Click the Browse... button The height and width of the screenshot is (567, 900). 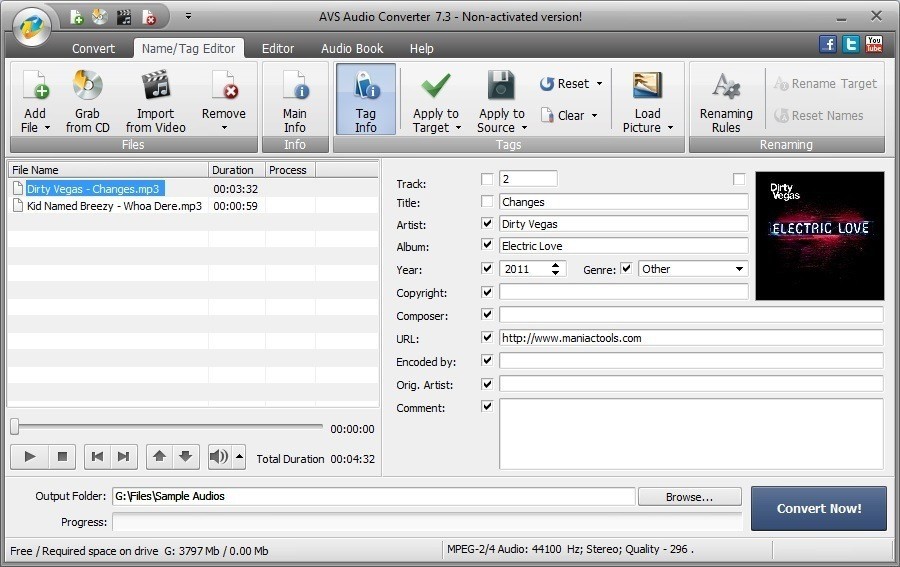pos(689,497)
